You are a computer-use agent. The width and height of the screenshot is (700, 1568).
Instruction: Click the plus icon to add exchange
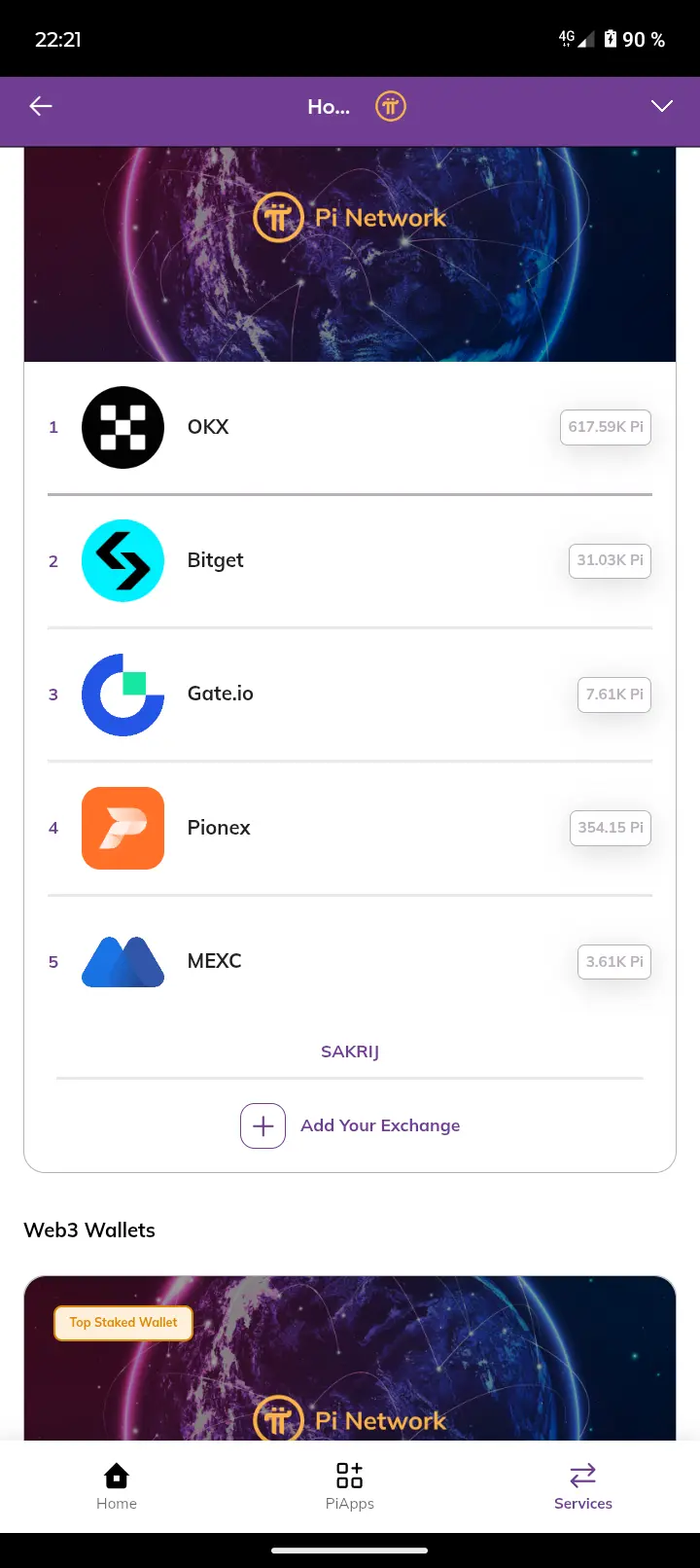[262, 1126]
